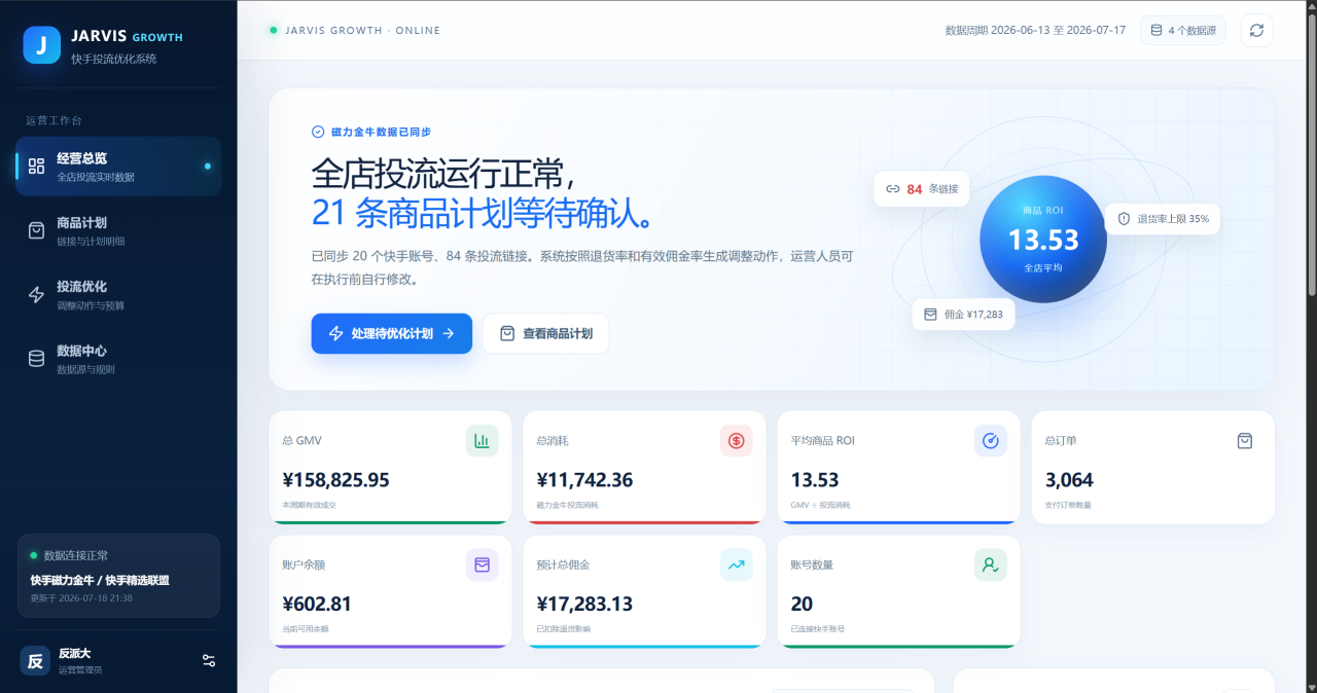Click the ¥17,283.13 commission value
This screenshot has height=693, width=1317.
click(x=584, y=604)
